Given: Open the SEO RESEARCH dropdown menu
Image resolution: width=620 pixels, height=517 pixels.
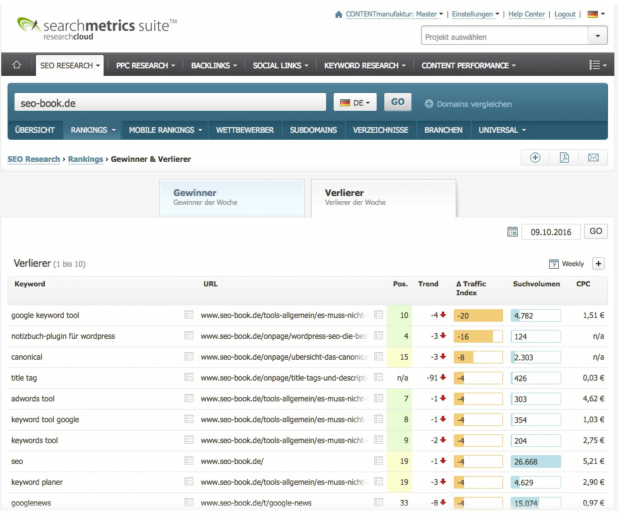Looking at the screenshot, I should tap(70, 65).
